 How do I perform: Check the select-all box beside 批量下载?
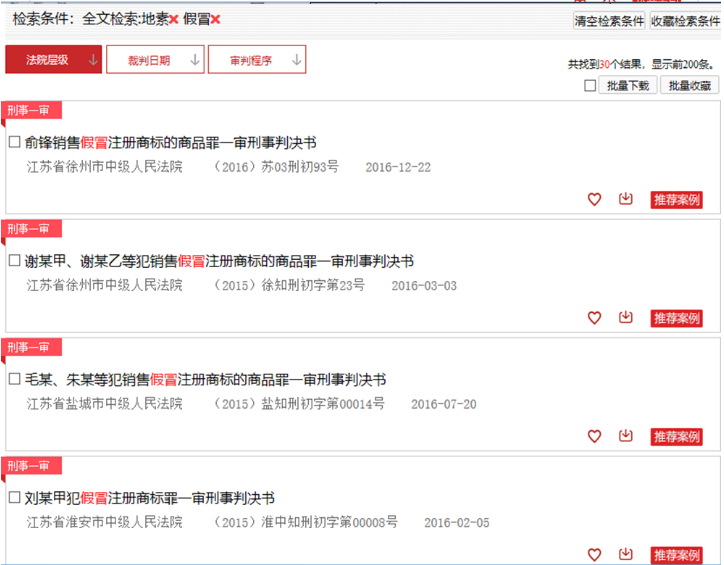(x=590, y=86)
